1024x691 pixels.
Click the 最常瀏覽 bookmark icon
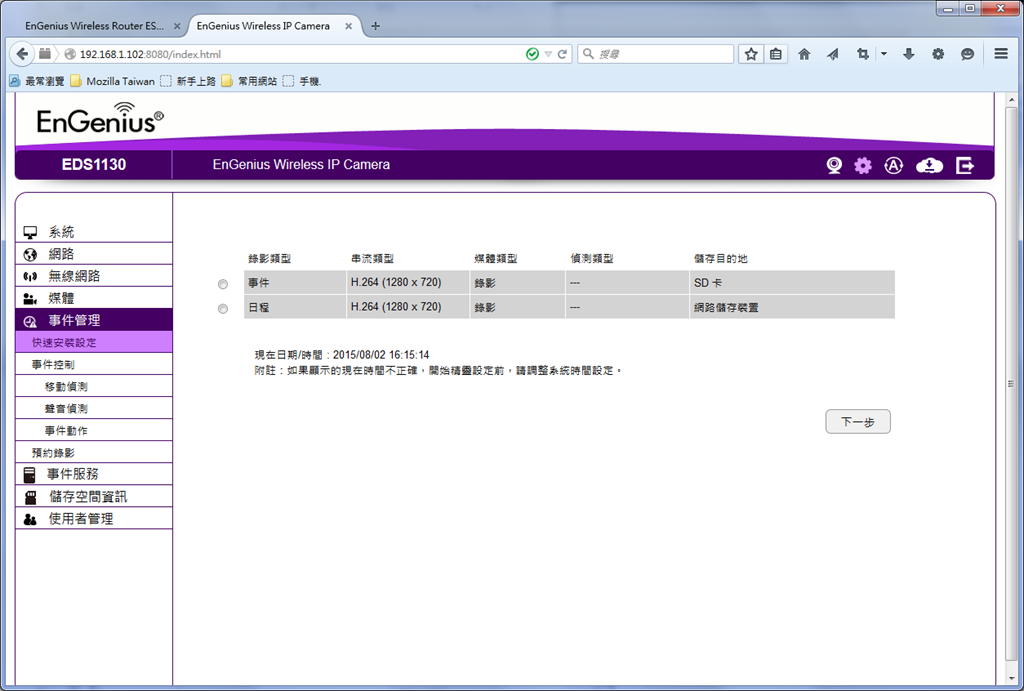[14, 81]
